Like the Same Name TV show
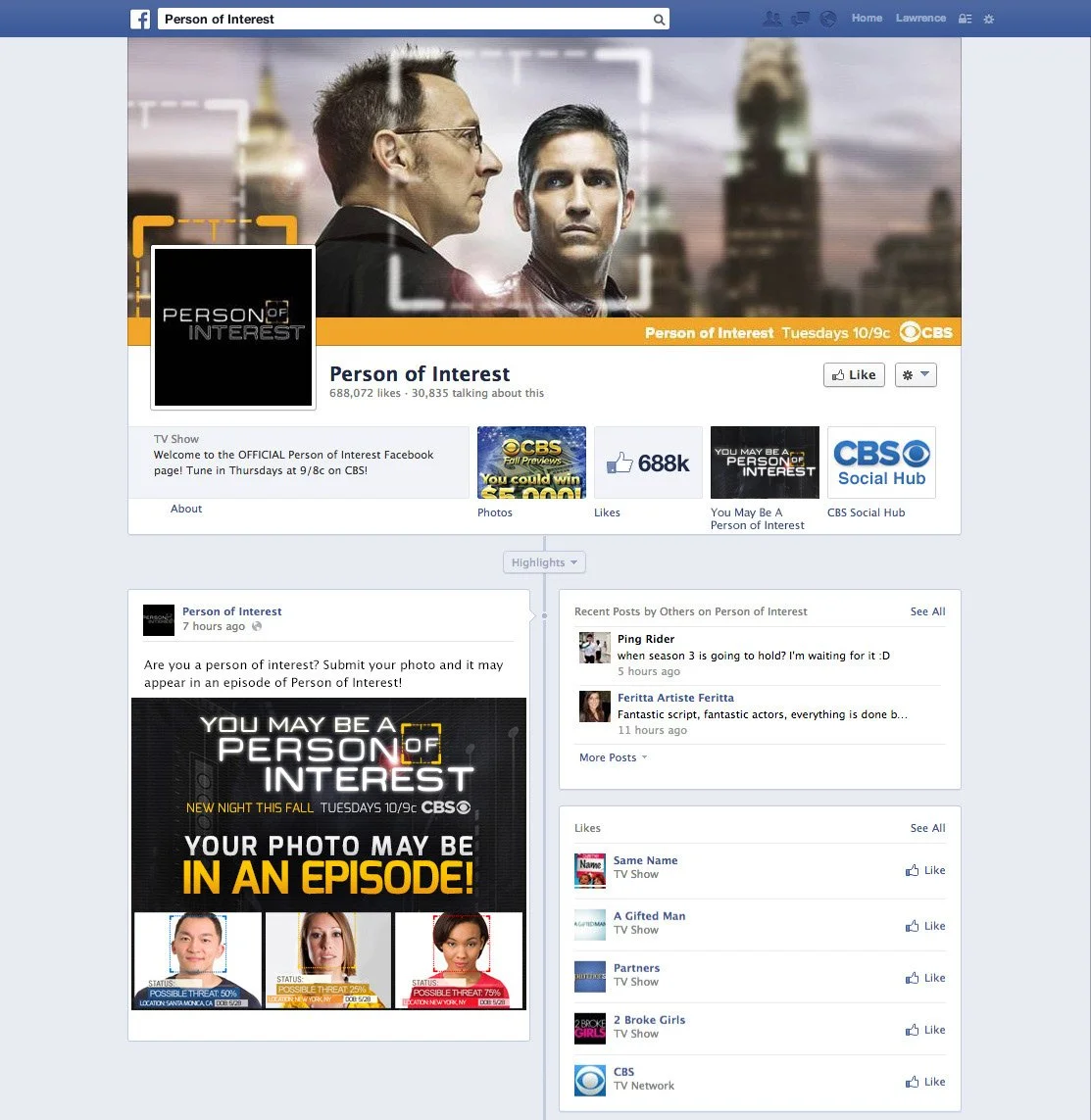This screenshot has width=1091, height=1120. tap(925, 870)
